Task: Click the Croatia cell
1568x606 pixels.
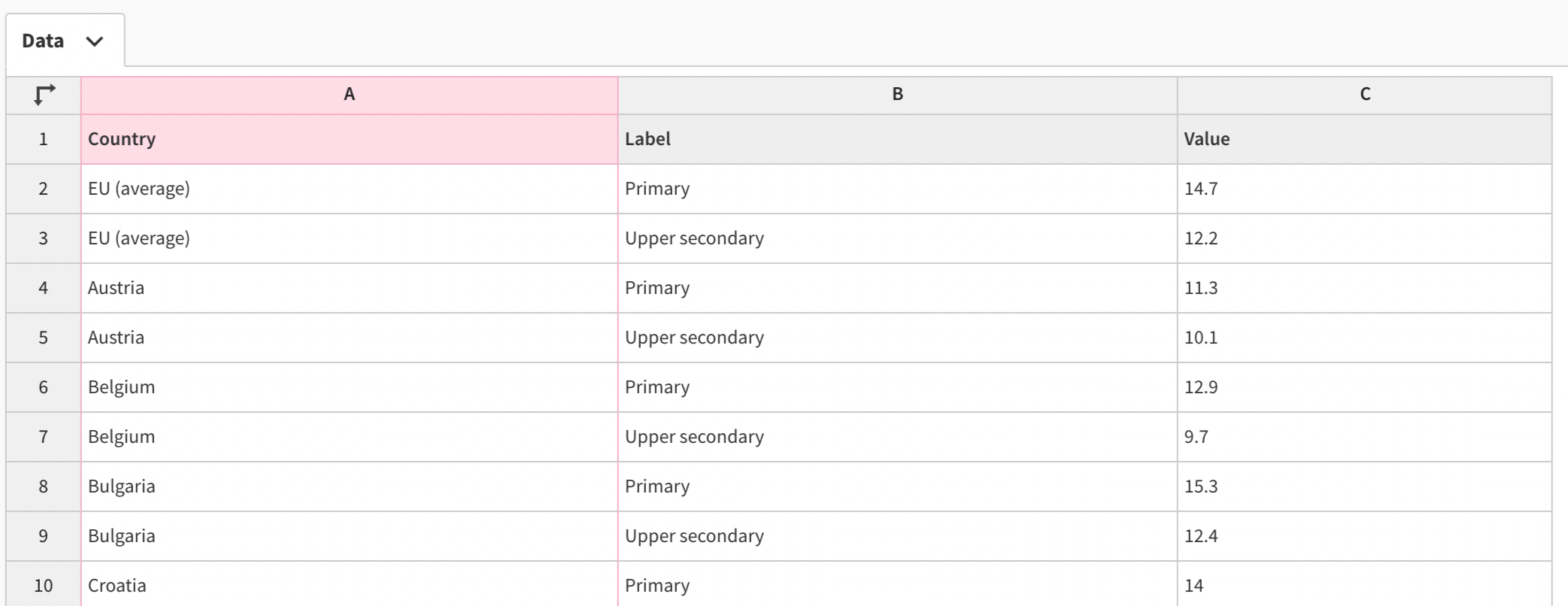Action: (x=349, y=586)
